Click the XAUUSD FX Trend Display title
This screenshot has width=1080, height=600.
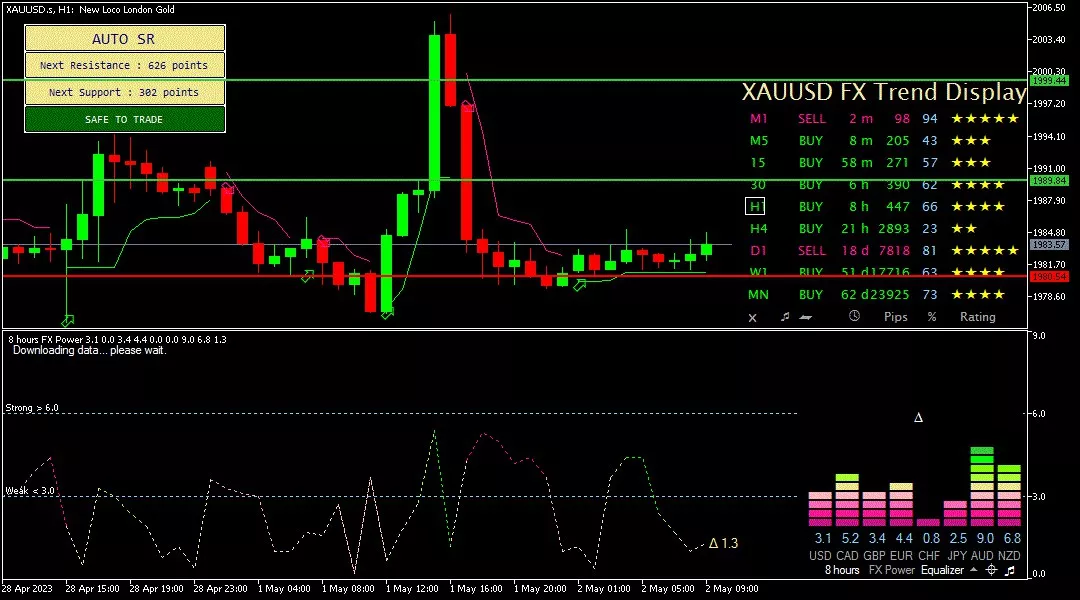pos(884,92)
